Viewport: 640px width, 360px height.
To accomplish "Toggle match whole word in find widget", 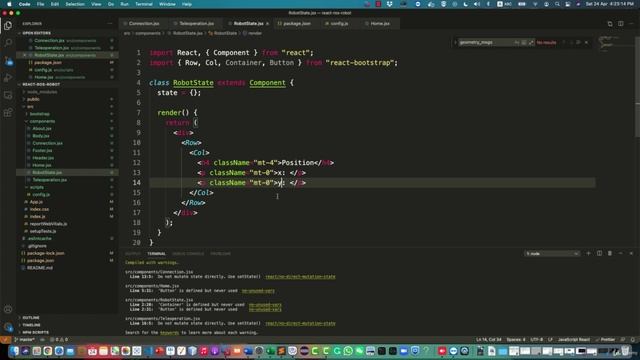I will tap(524, 42).
